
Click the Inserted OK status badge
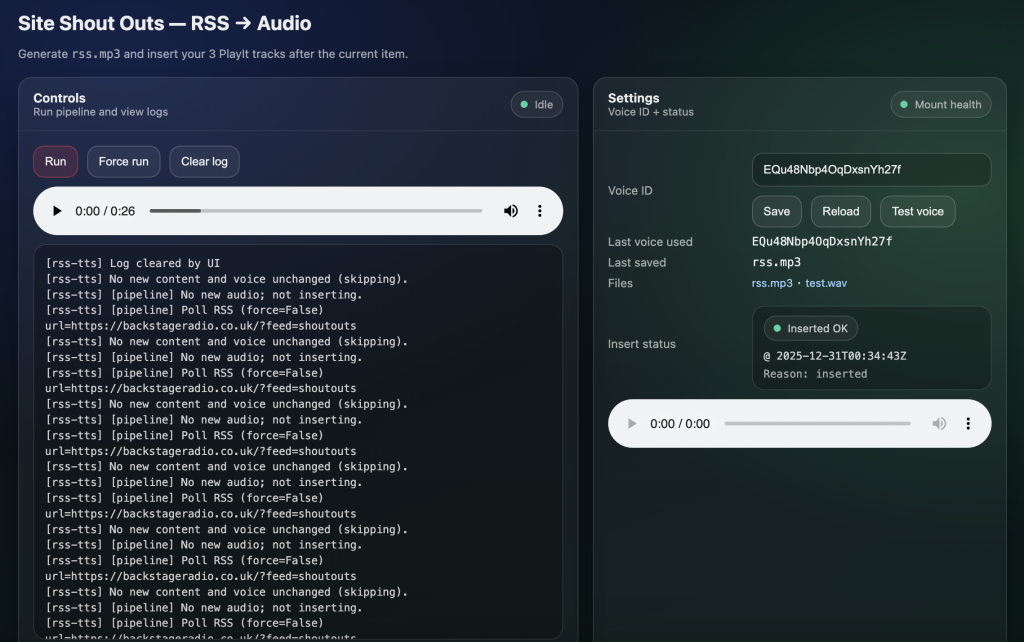(810, 329)
